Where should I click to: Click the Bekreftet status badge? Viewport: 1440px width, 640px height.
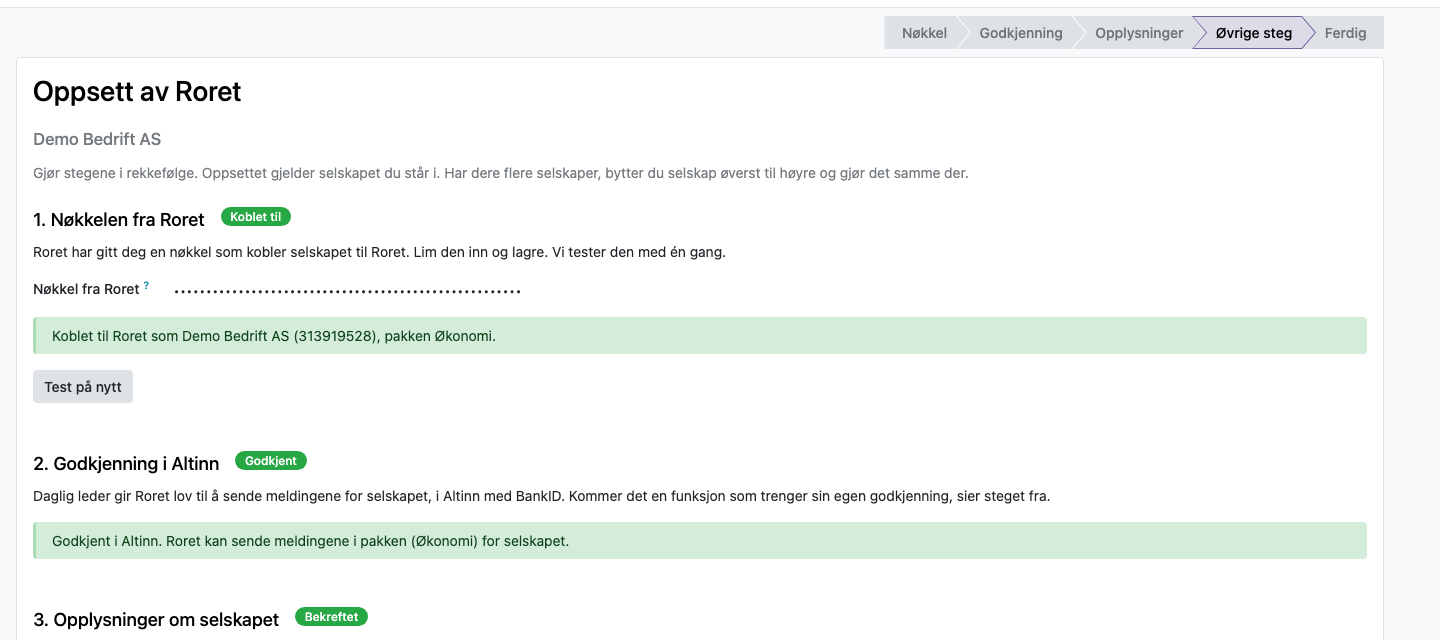pyautogui.click(x=331, y=617)
